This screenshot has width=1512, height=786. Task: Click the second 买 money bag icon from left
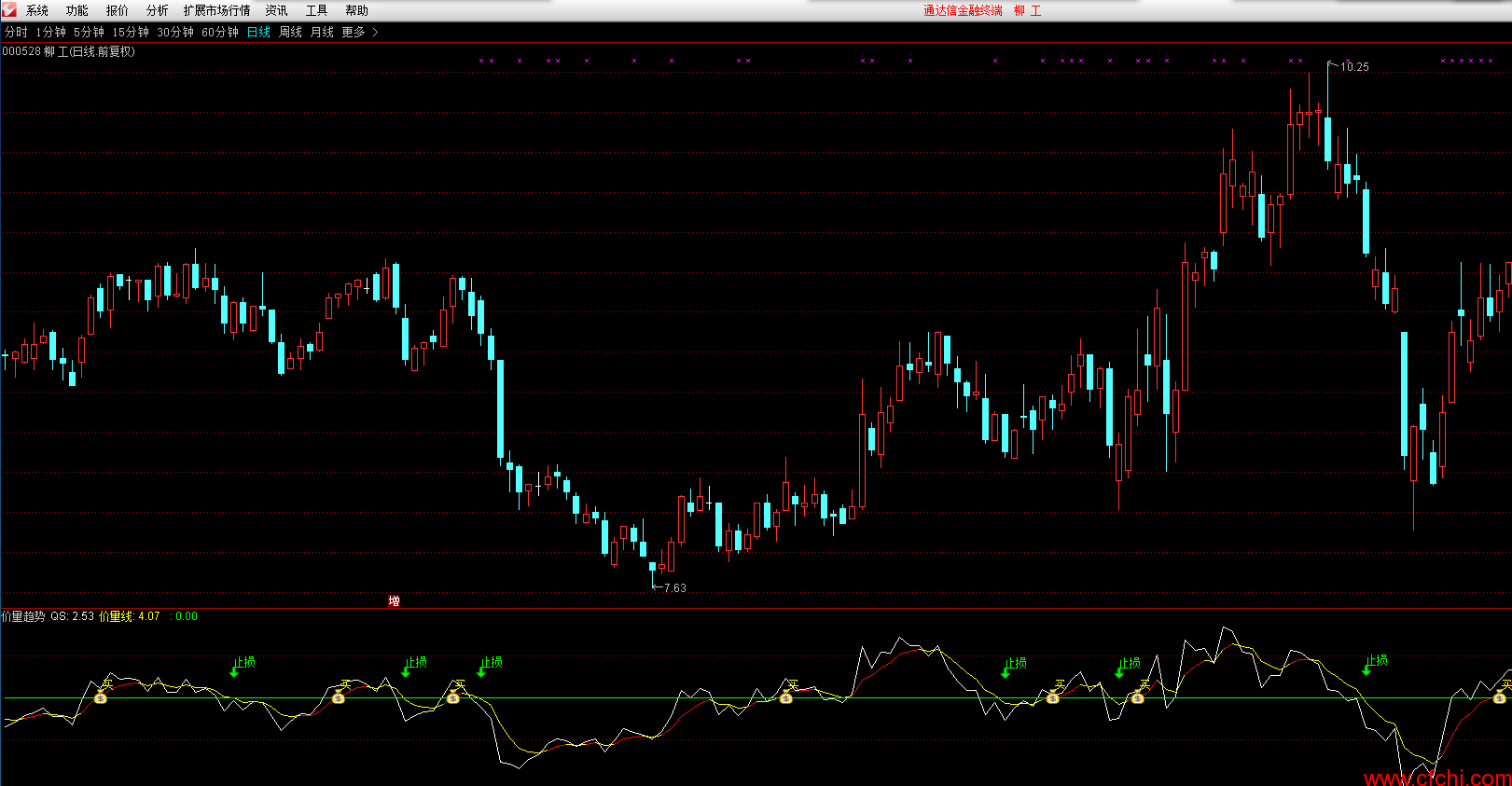tap(339, 697)
